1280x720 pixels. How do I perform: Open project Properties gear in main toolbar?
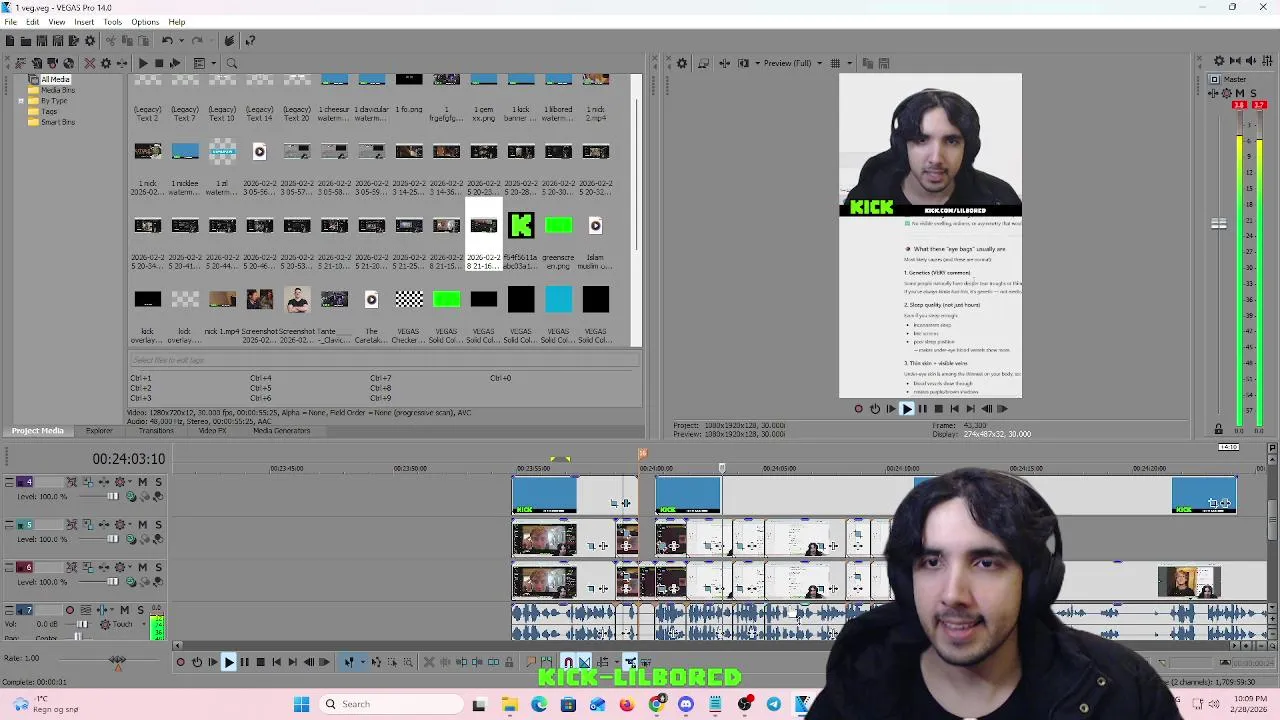pyautogui.click(x=90, y=41)
